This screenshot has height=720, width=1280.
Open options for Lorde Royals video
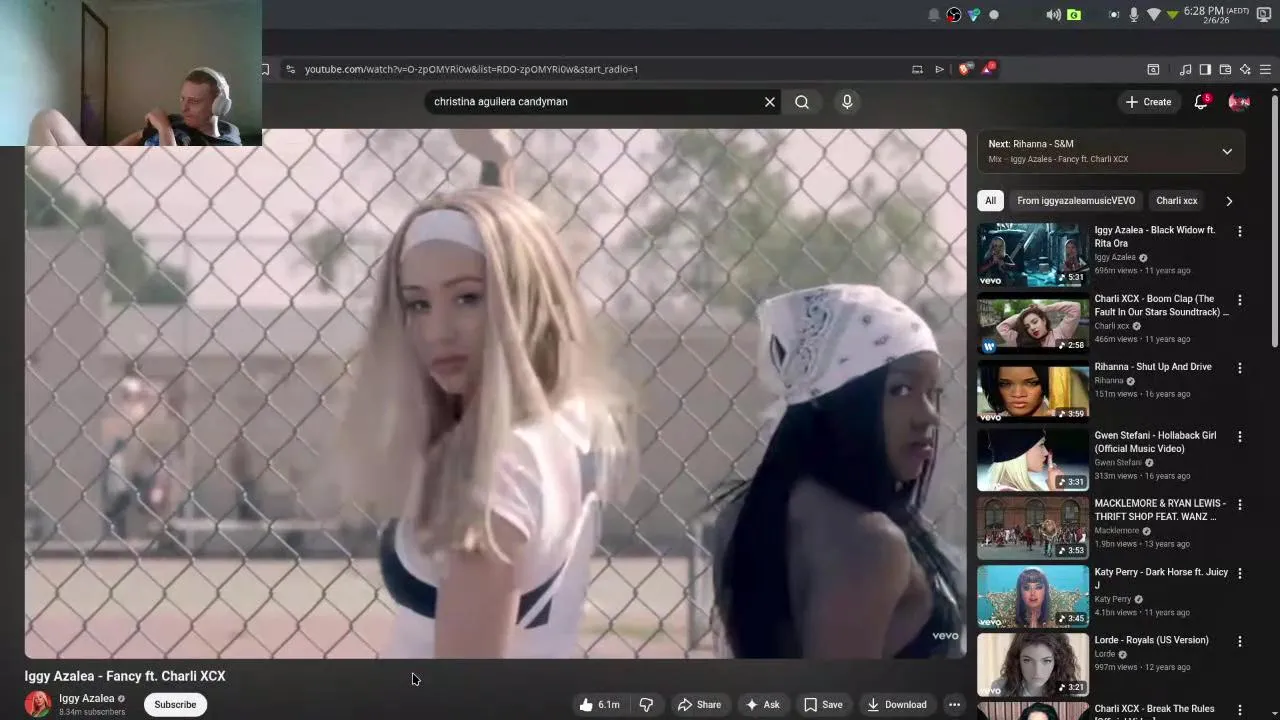coord(1240,641)
